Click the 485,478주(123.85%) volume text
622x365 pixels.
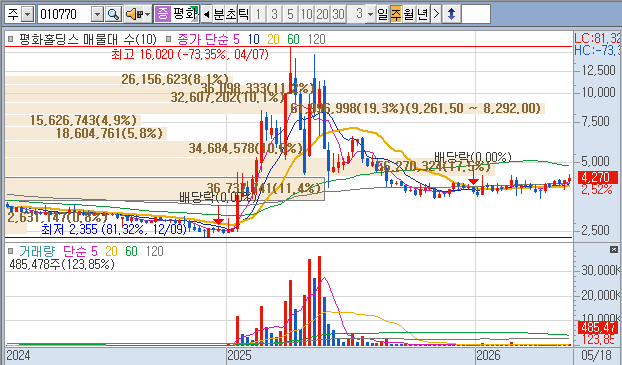click(x=61, y=264)
